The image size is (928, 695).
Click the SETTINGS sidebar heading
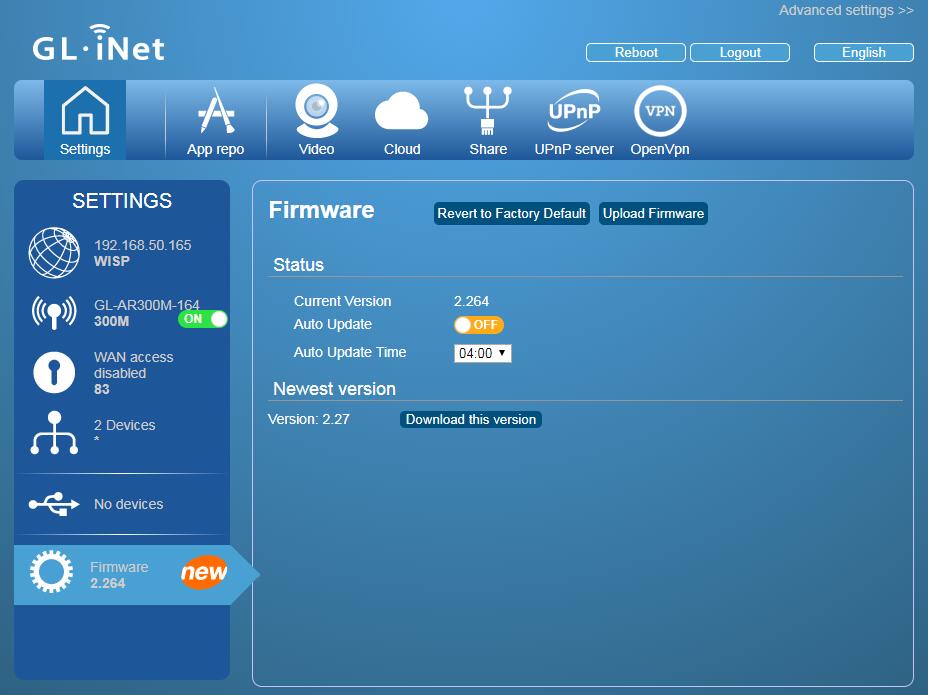click(x=122, y=201)
